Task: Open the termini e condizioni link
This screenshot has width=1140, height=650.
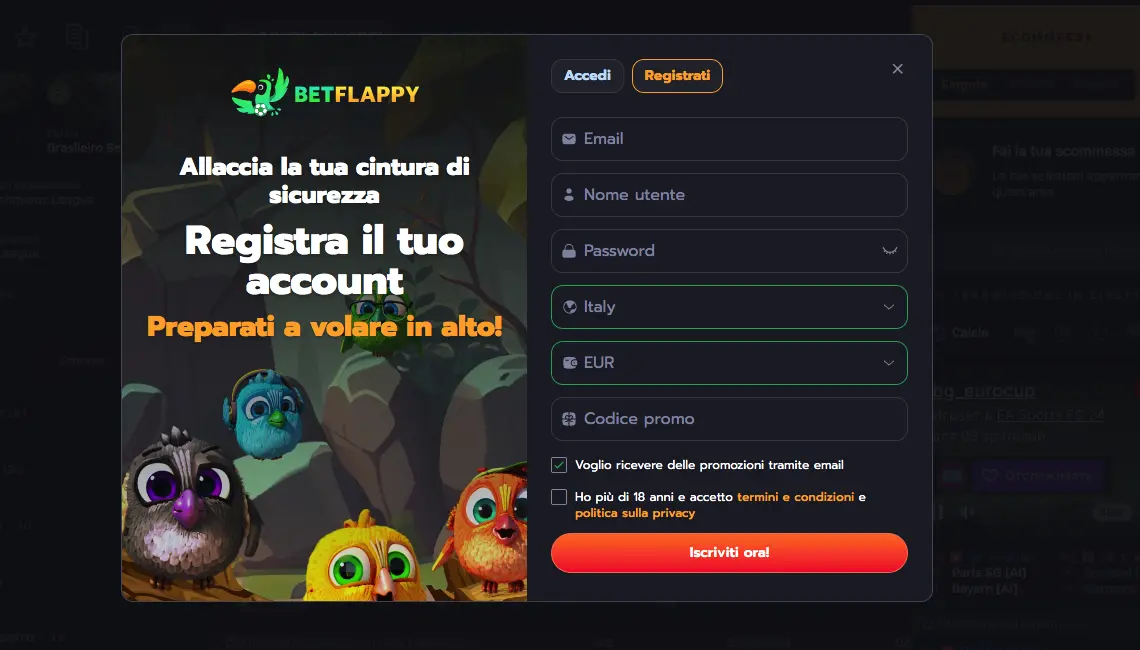Action: 795,497
